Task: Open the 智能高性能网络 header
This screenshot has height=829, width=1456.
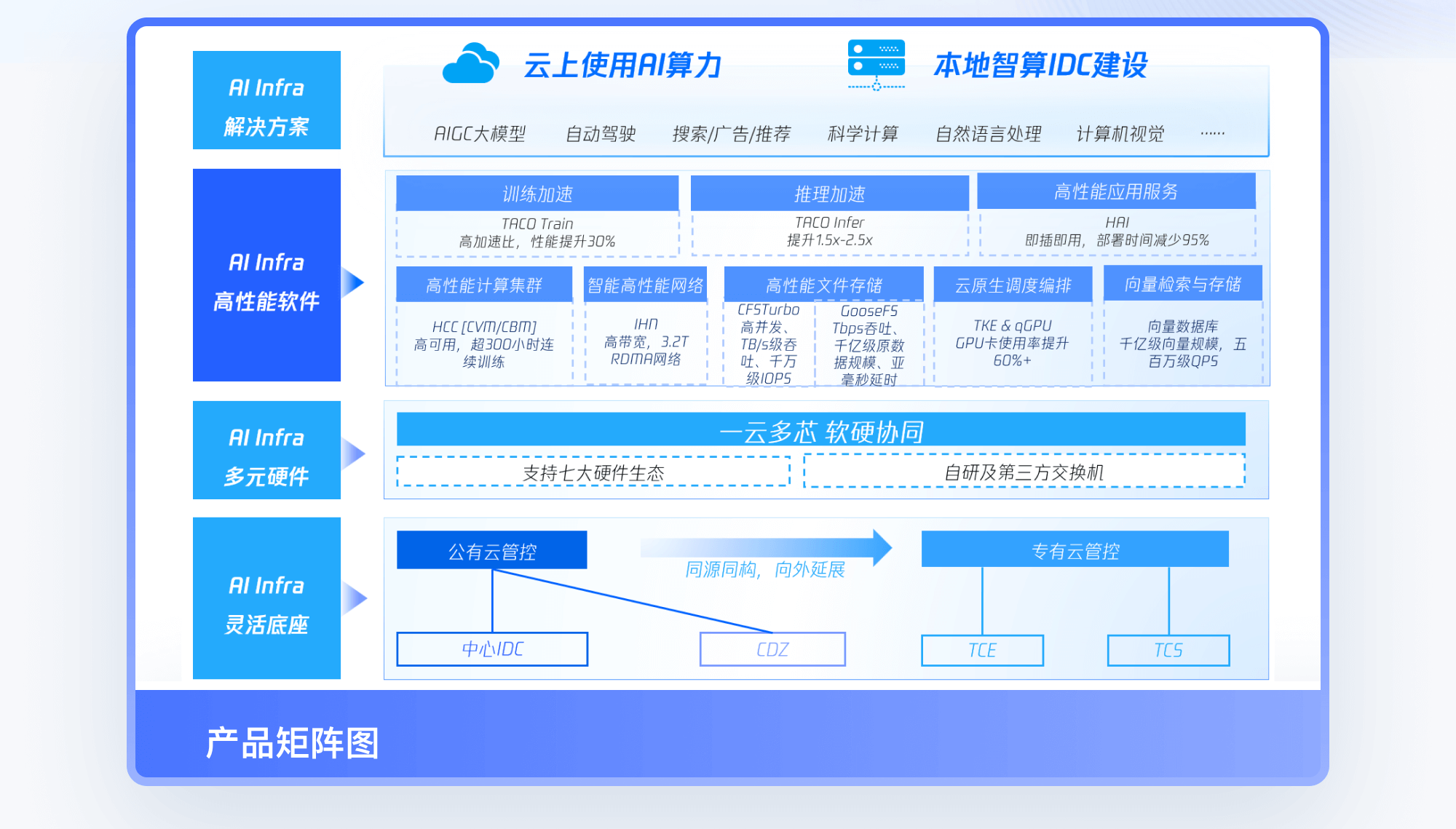Action: pos(646,285)
